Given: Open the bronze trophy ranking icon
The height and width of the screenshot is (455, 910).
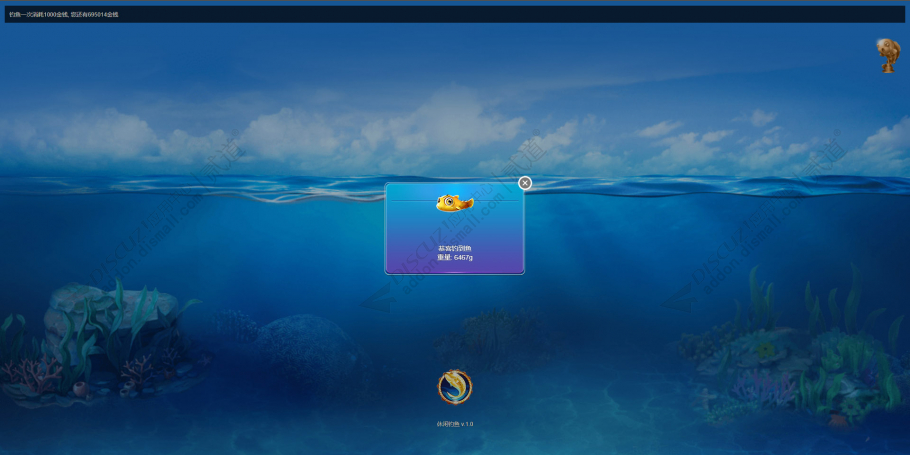Looking at the screenshot, I should pyautogui.click(x=888, y=56).
